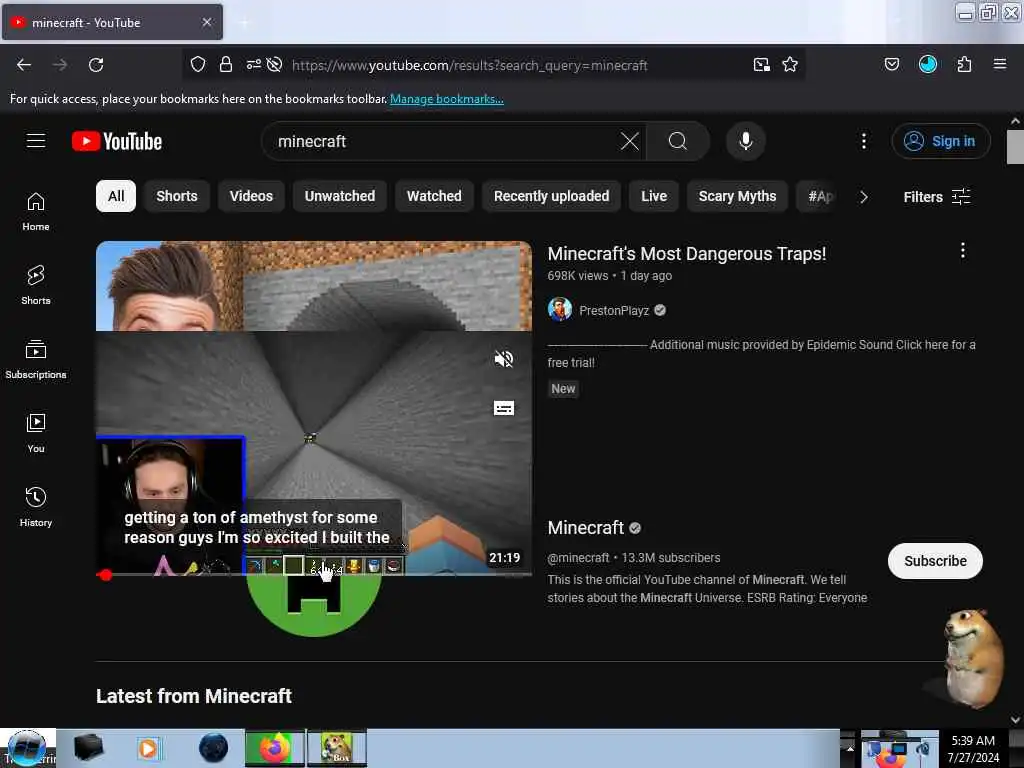Viewport: 1024px width, 768px height.
Task: Open the Firefox account avatar icon
Action: [x=927, y=64]
